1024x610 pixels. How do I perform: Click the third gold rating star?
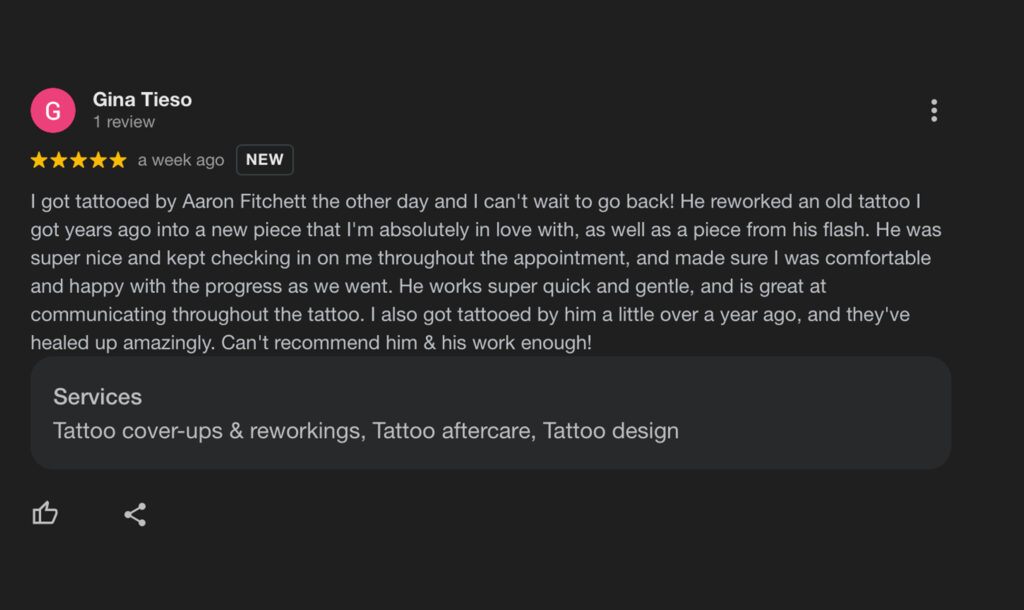point(78,160)
